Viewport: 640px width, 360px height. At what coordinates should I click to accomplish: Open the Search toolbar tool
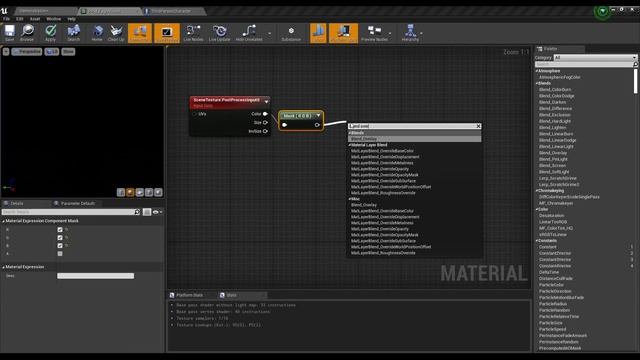point(73,33)
